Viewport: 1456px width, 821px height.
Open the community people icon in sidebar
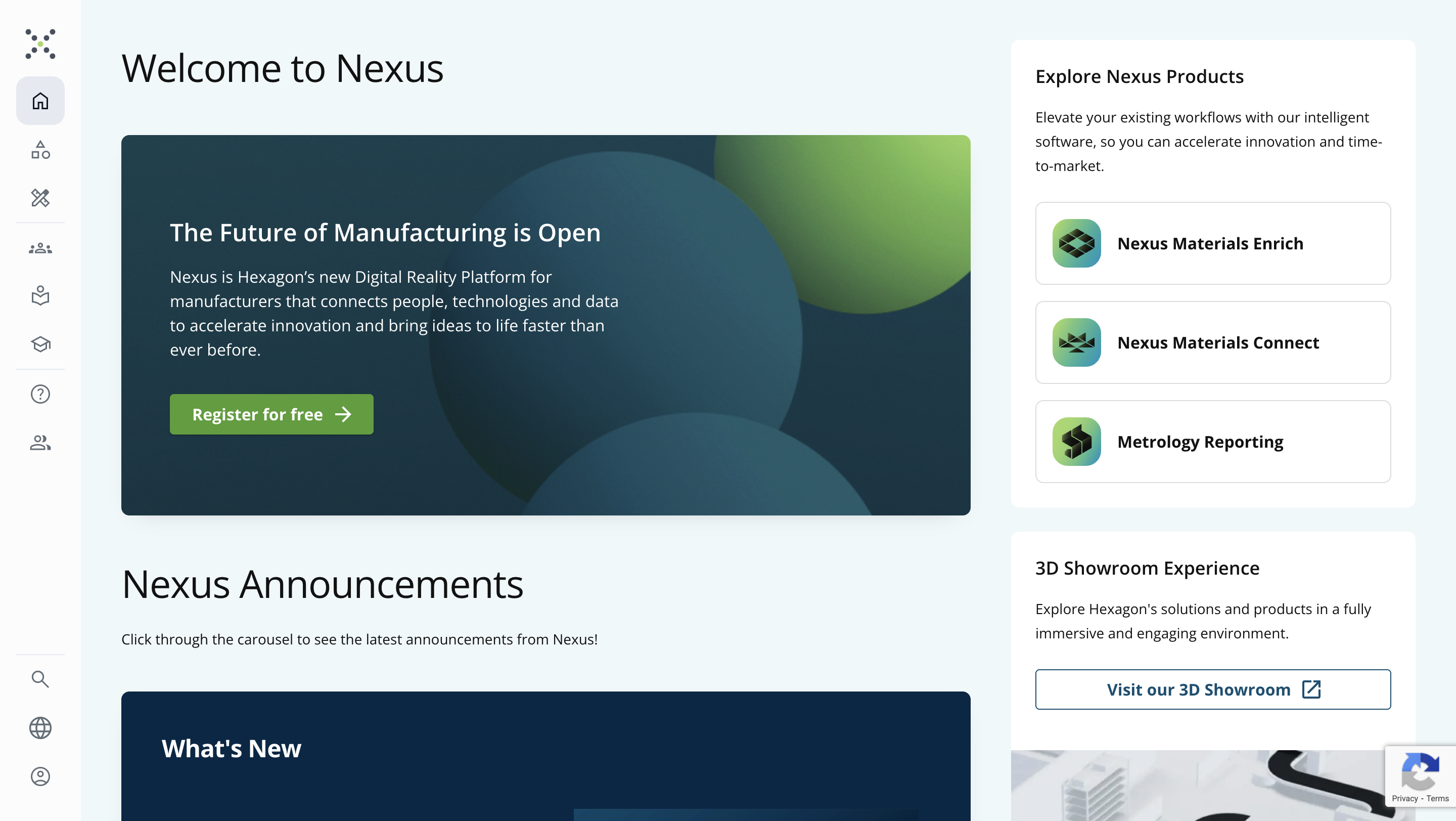click(40, 248)
